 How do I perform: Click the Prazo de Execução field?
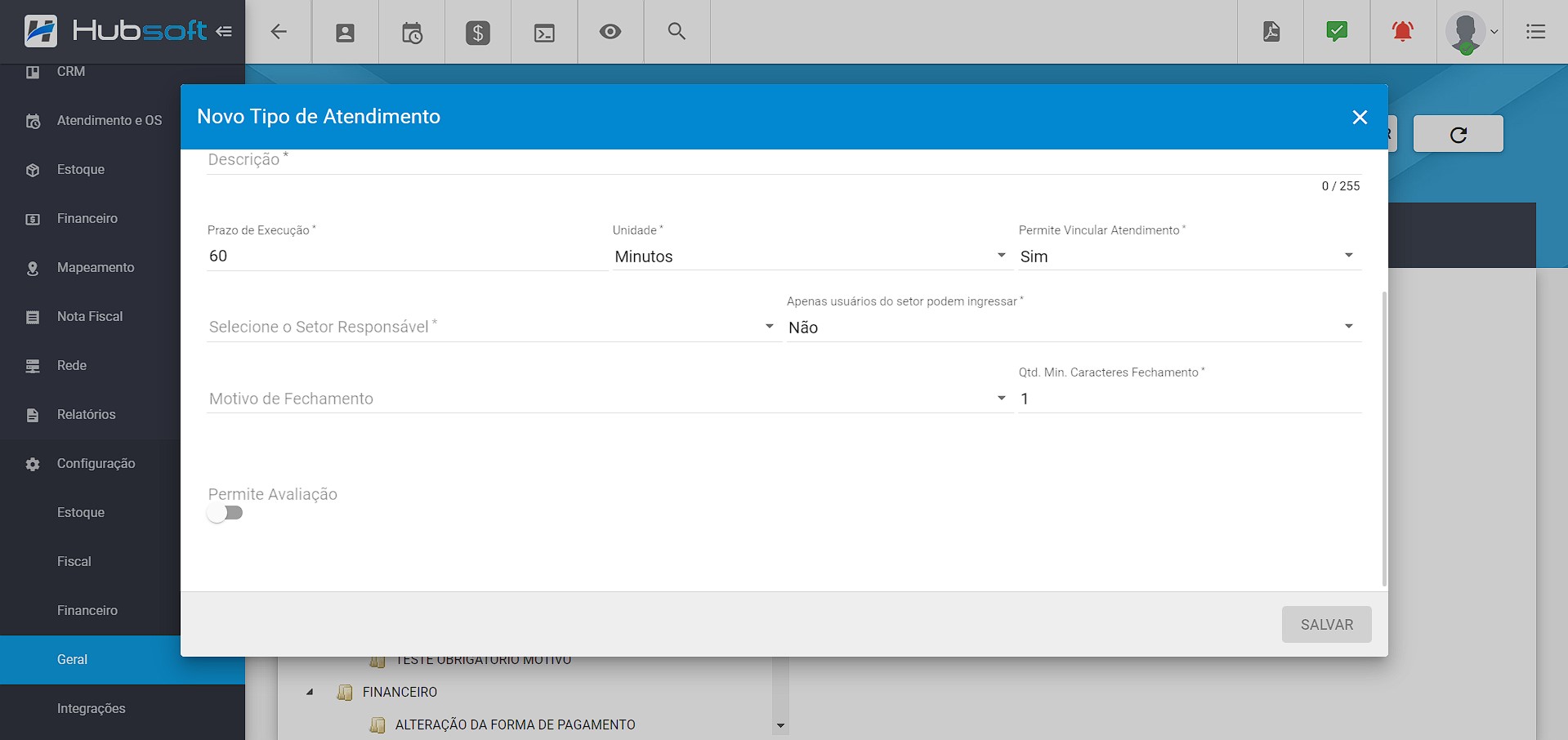click(x=407, y=256)
